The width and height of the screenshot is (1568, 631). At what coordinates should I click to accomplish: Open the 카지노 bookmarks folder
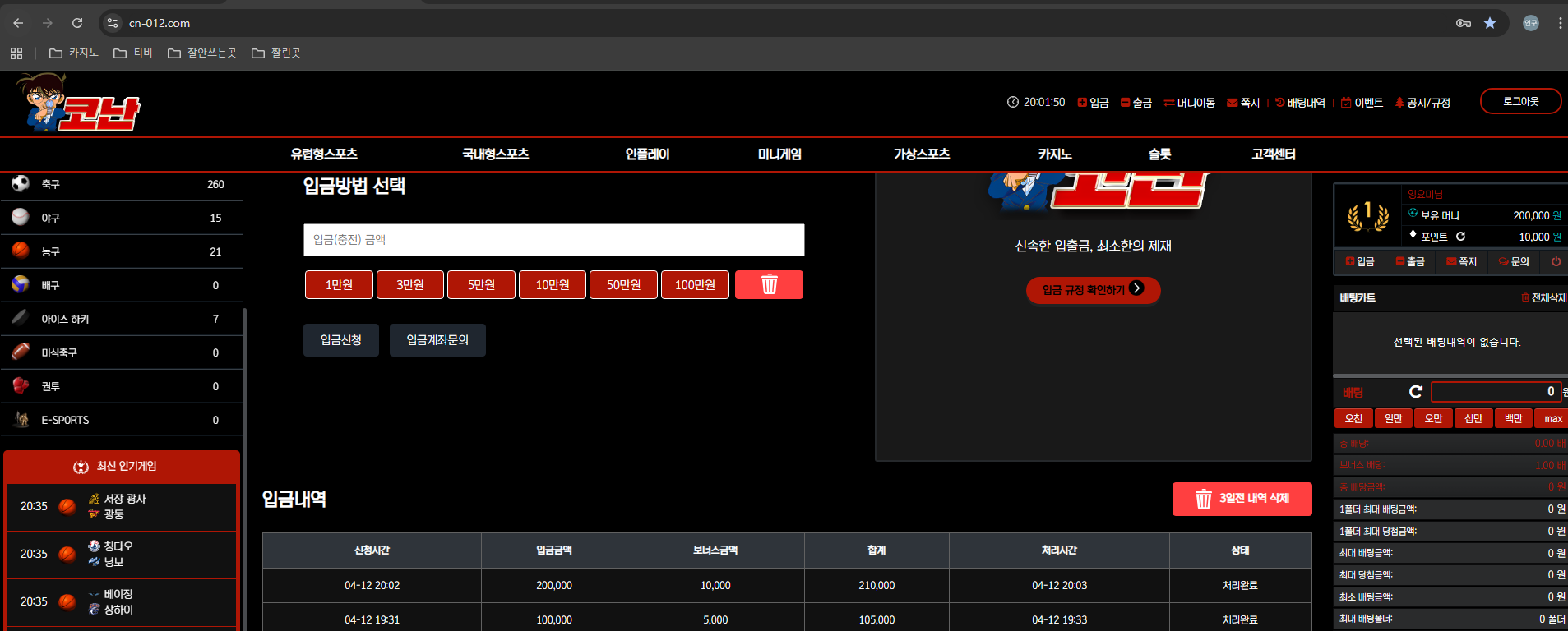click(74, 53)
